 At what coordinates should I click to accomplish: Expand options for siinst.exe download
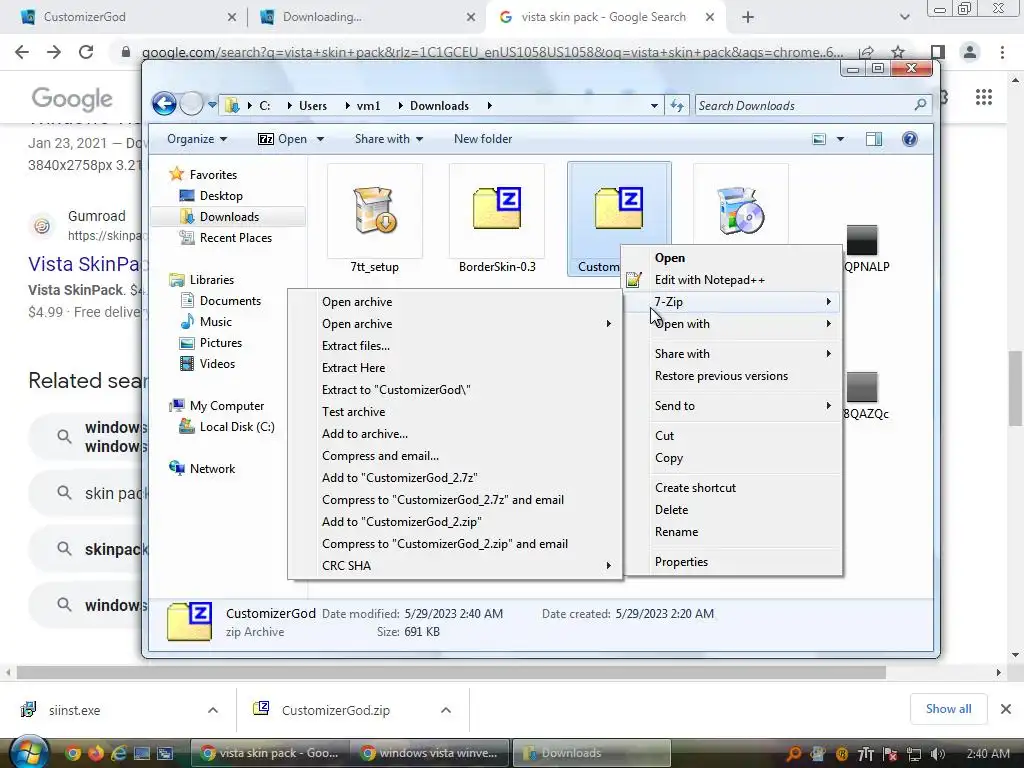click(213, 710)
